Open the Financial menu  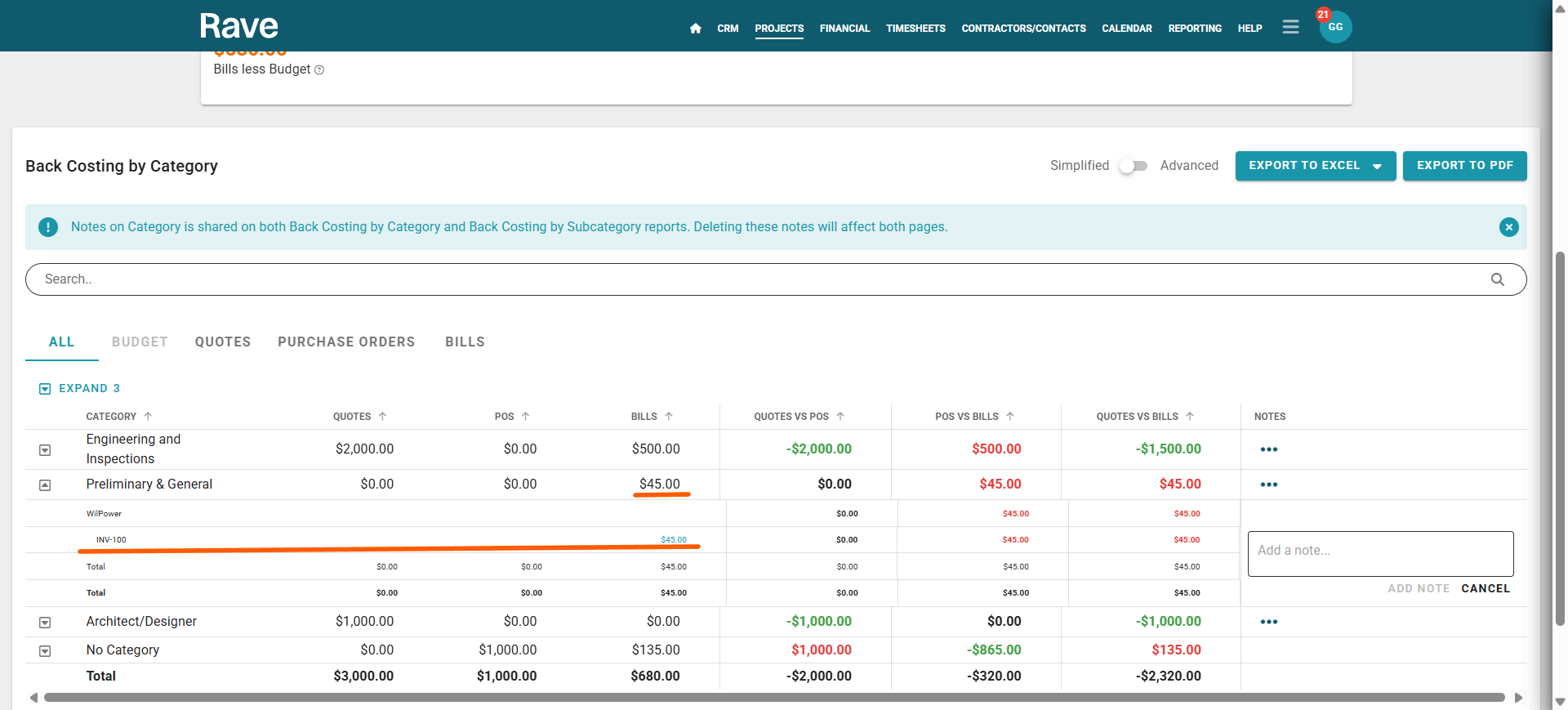click(x=844, y=29)
